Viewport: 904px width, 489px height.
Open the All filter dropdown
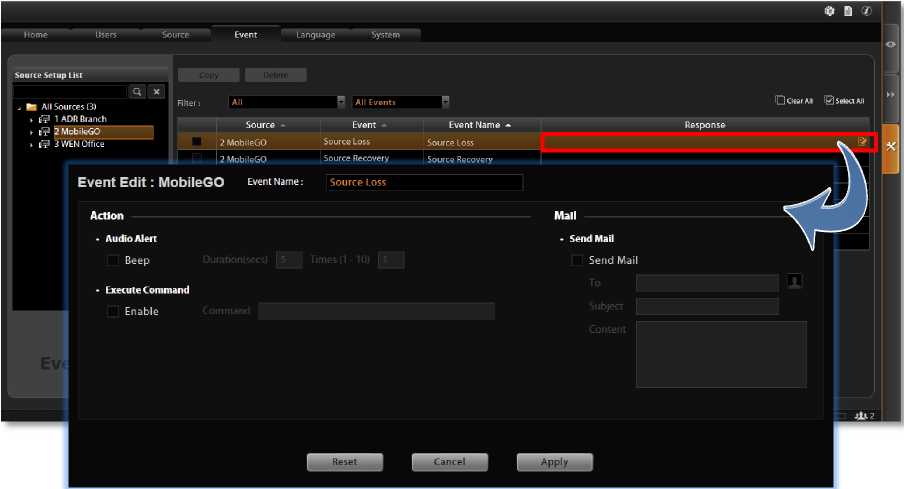click(x=341, y=102)
